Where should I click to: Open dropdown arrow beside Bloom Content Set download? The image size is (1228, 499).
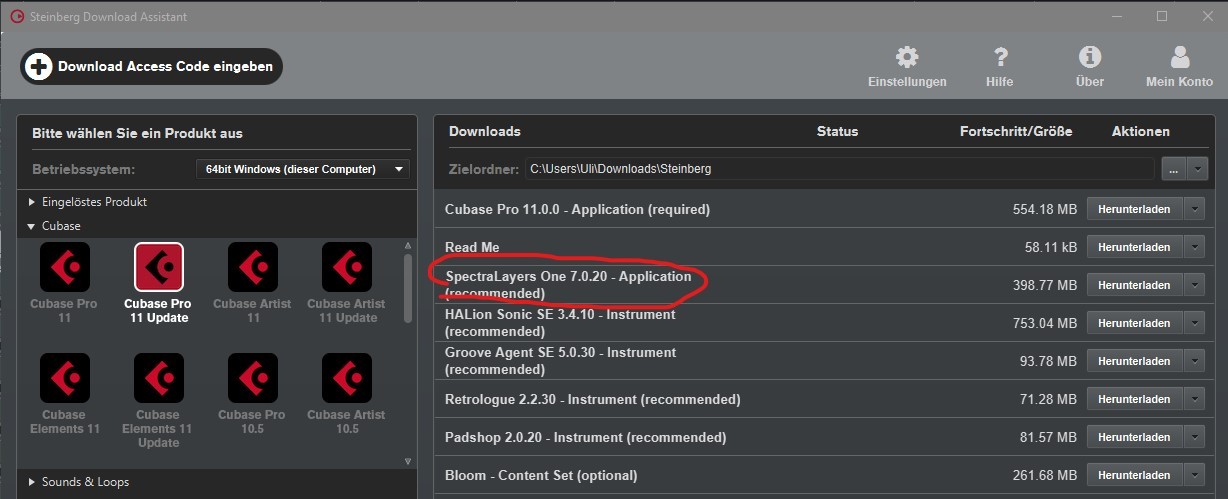tap(1194, 475)
